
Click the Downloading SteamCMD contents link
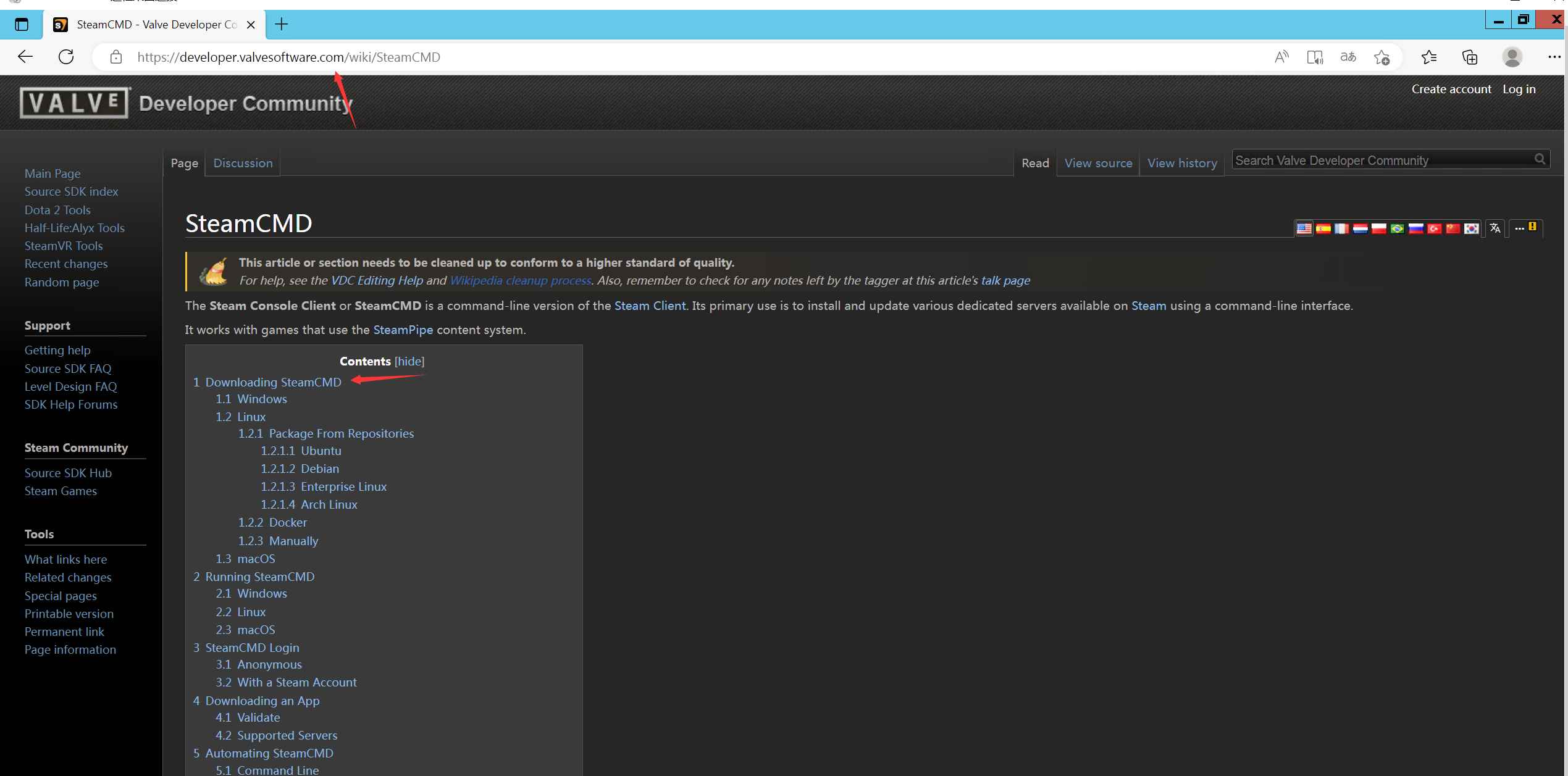pyautogui.click(x=273, y=382)
